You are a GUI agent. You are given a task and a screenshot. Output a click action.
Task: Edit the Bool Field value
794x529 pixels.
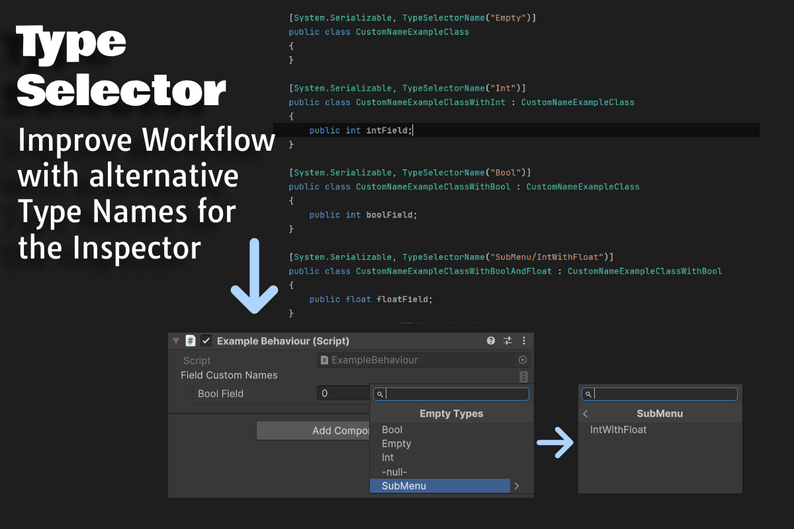[344, 393]
